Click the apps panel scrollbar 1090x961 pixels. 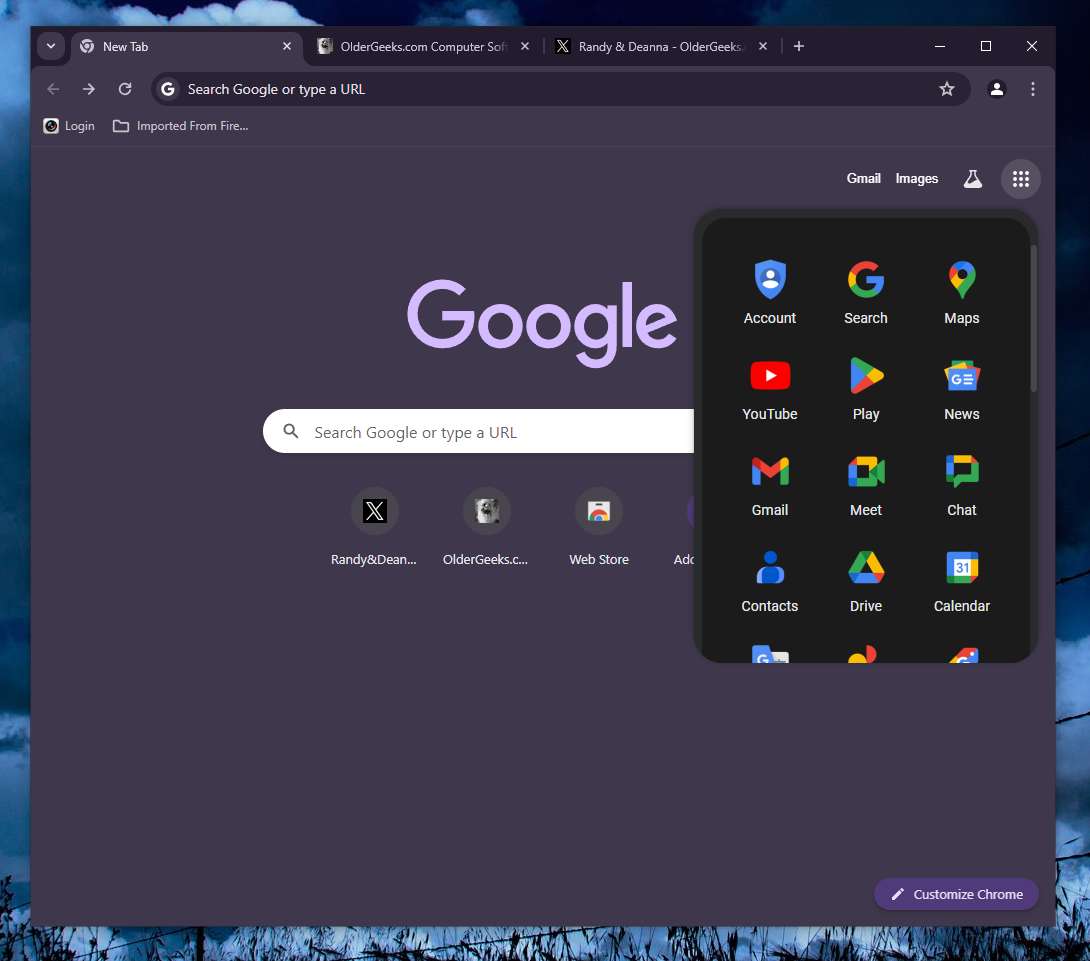click(1034, 318)
